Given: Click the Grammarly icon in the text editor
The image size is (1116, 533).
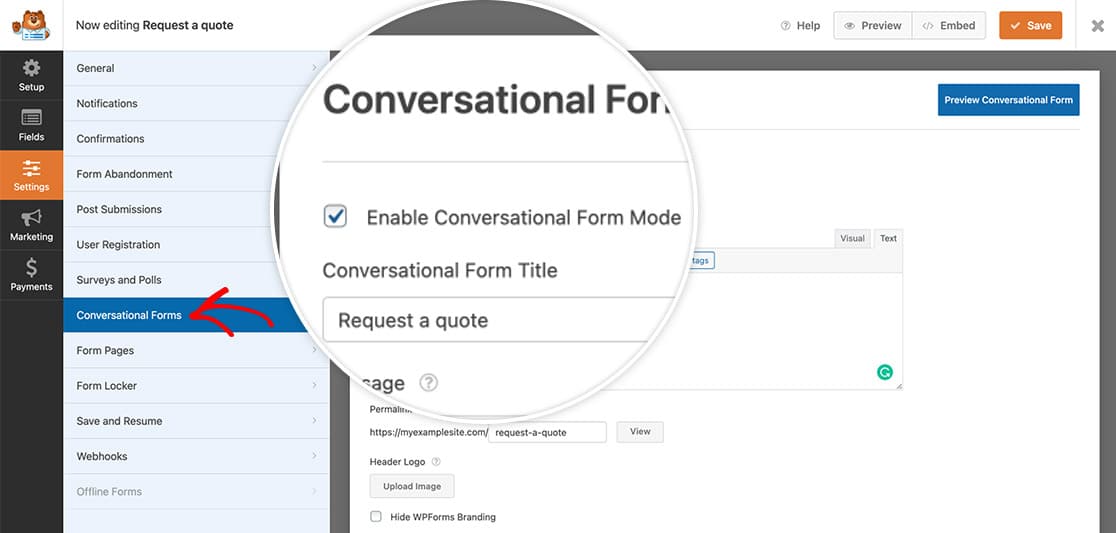Looking at the screenshot, I should point(885,372).
